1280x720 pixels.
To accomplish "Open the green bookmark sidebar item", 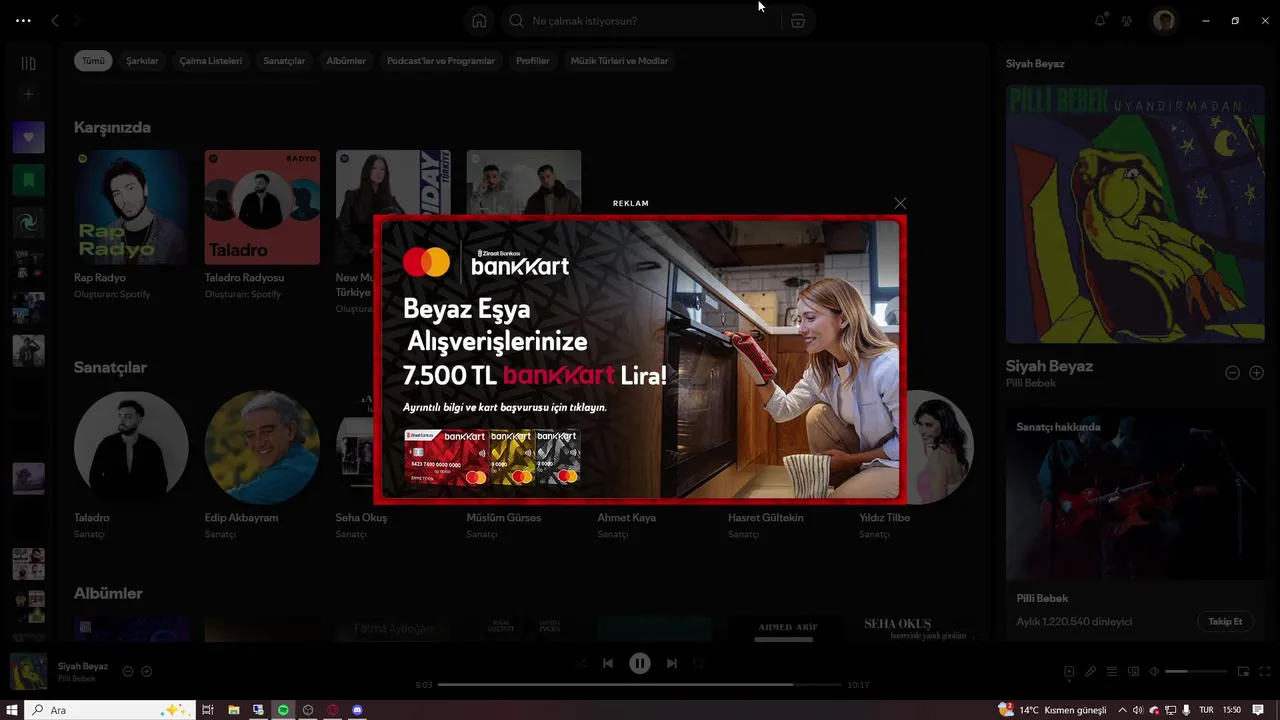I will click(28, 181).
